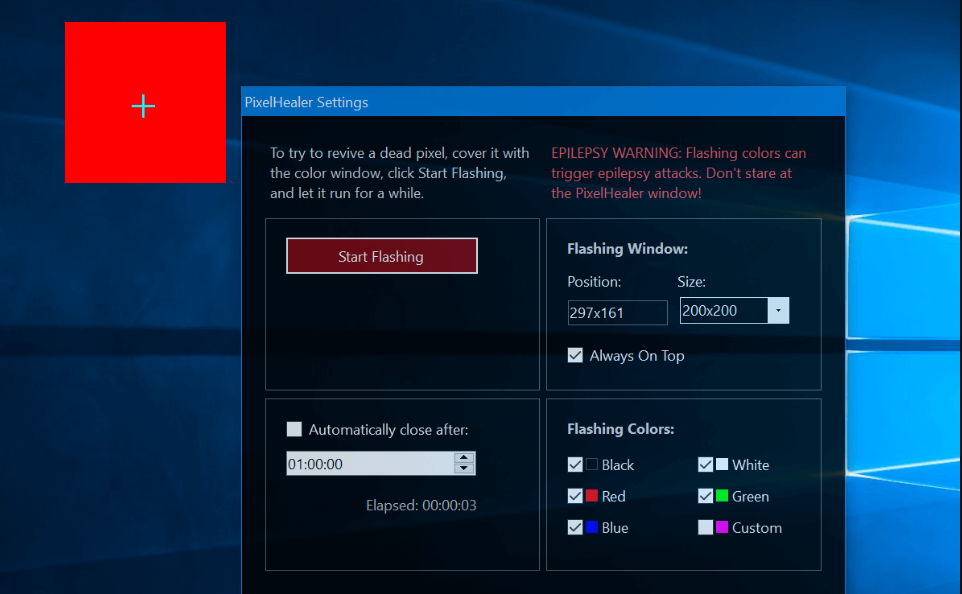The image size is (962, 594).
Task: Uncheck the White flashing color
Action: click(x=706, y=465)
